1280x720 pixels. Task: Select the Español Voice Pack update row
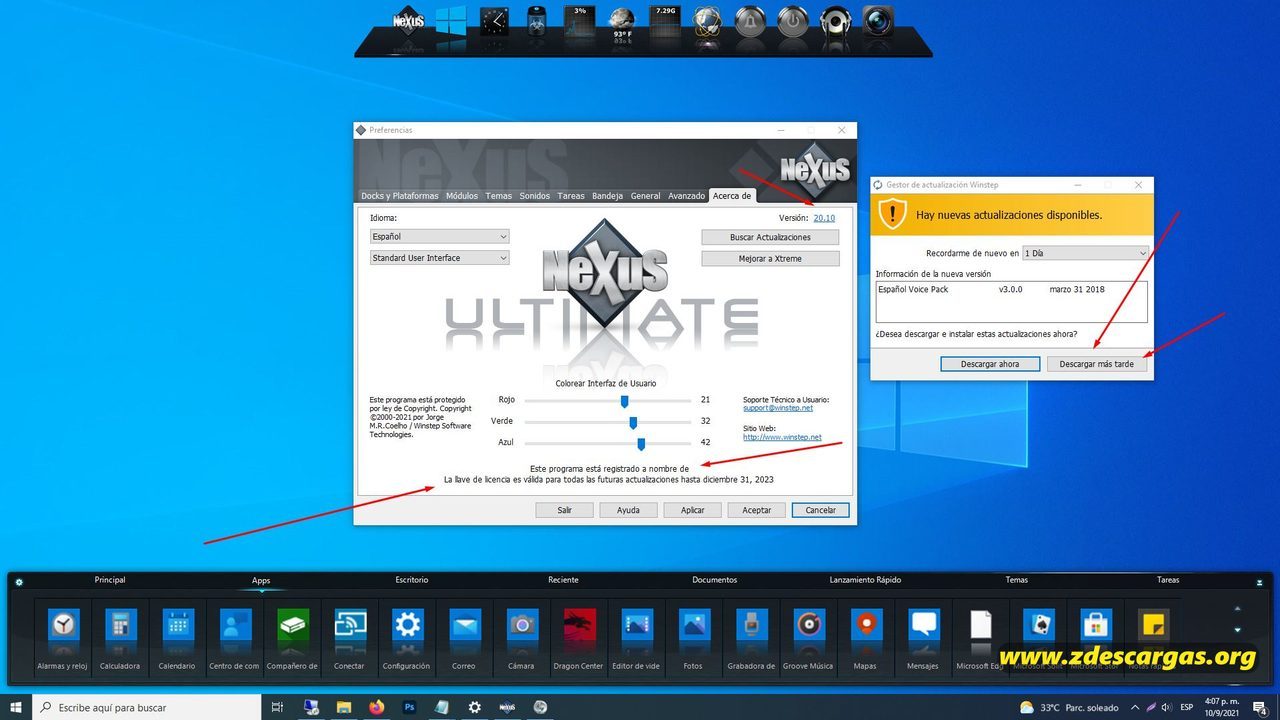pos(1010,289)
